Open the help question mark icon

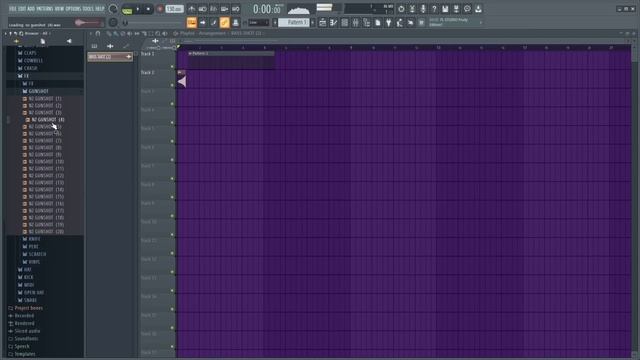434,9
